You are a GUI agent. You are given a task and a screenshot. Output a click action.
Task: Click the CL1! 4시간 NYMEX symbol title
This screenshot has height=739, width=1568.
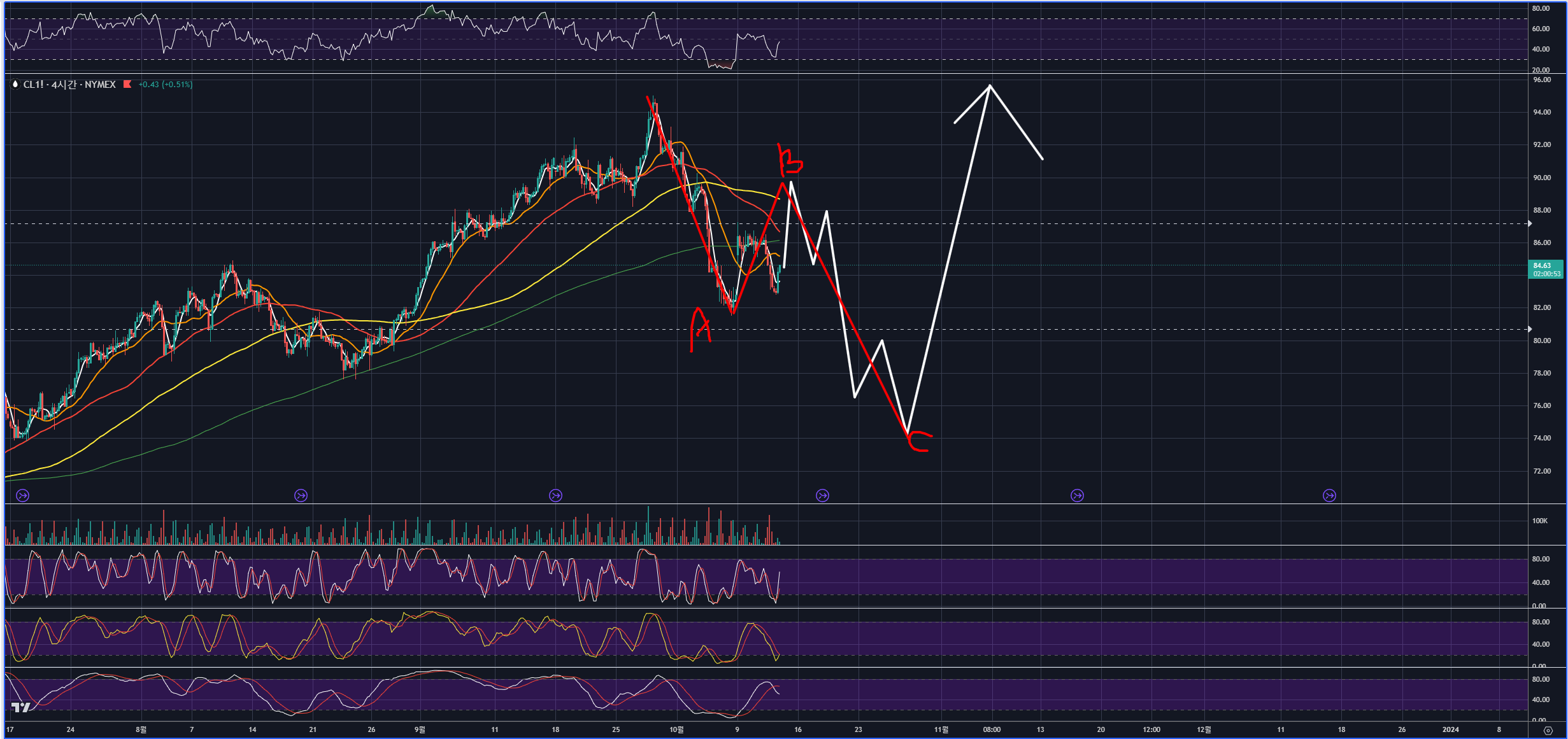pos(69,84)
